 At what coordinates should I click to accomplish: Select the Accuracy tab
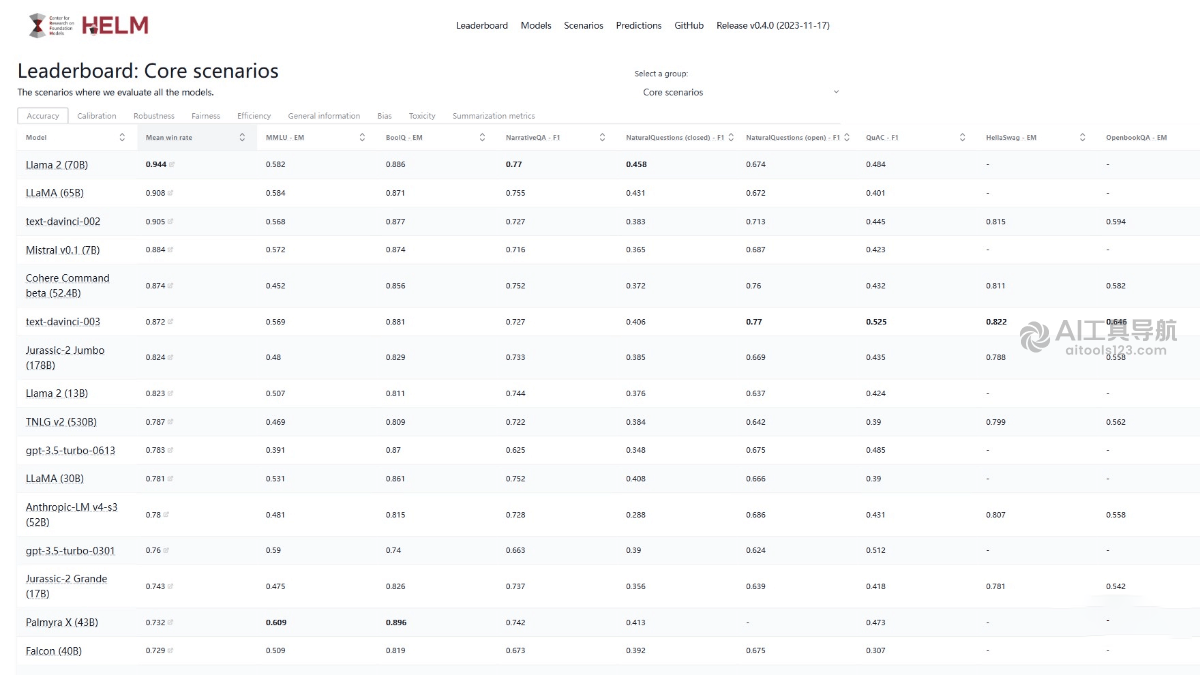[x=43, y=116]
